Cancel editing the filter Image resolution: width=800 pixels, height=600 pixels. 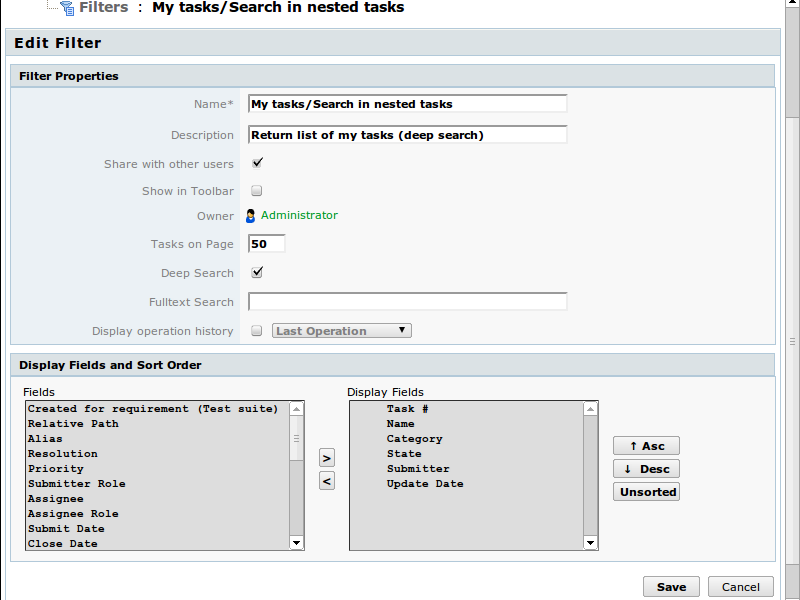pos(741,587)
